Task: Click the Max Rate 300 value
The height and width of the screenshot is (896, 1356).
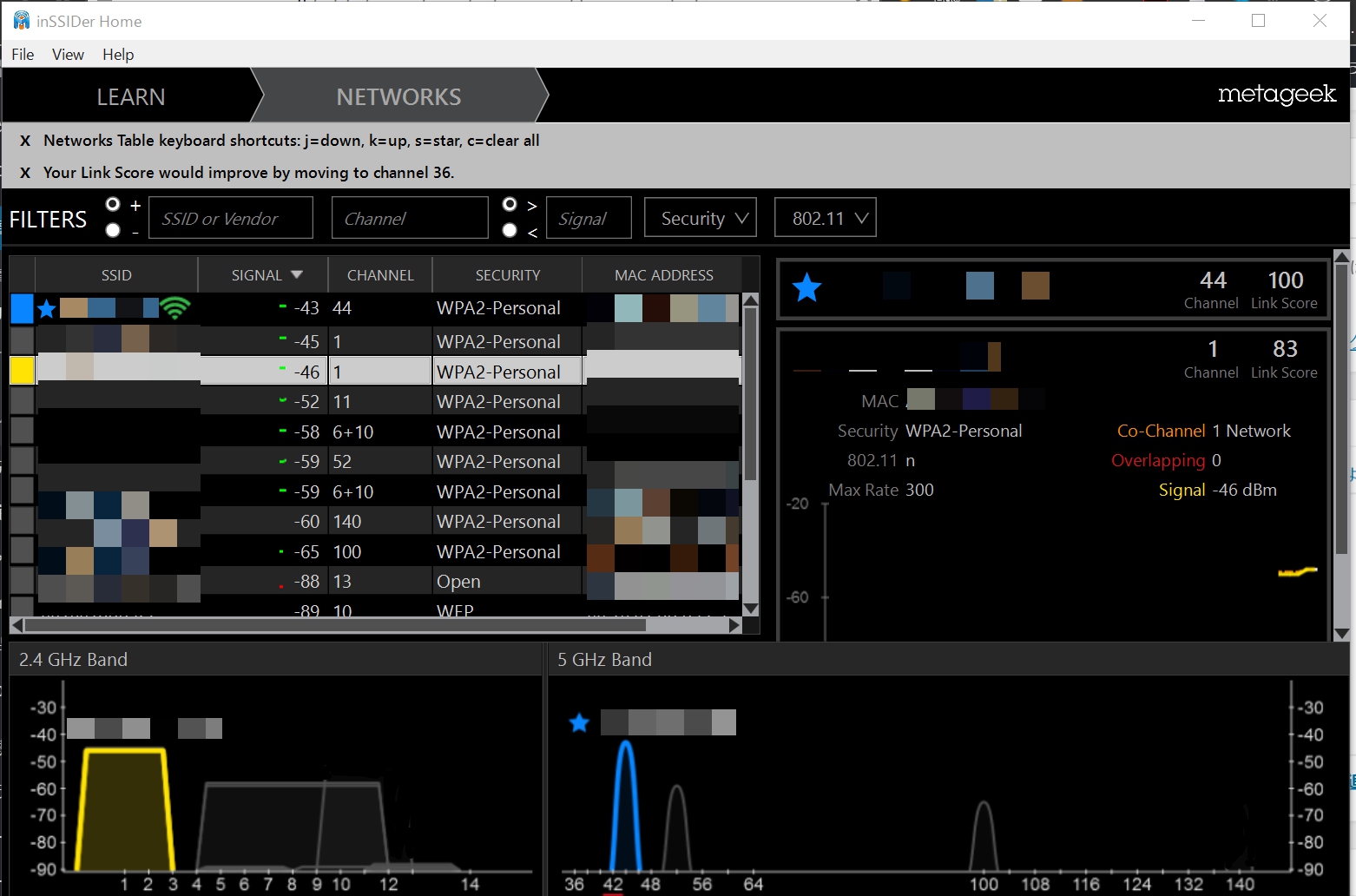Action: (x=919, y=490)
